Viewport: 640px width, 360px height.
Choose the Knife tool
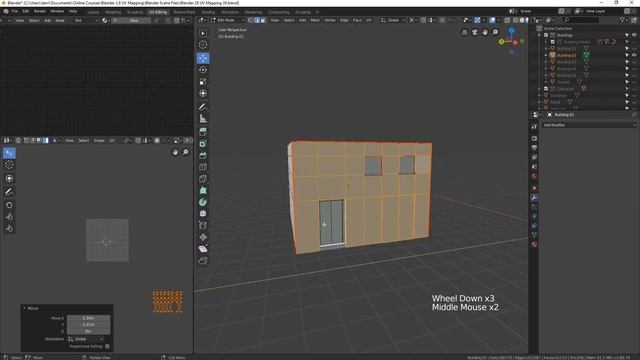point(203,179)
